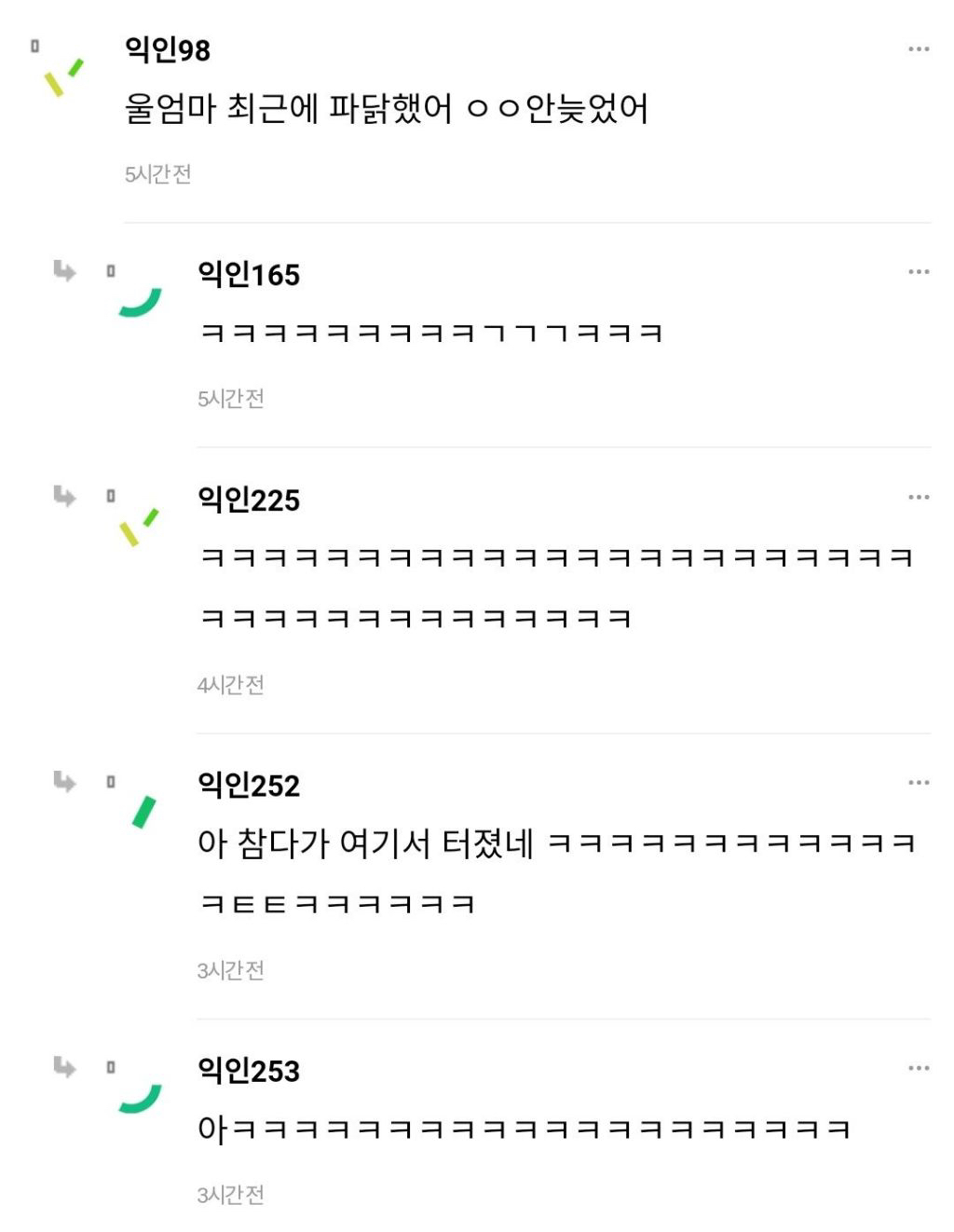Click the '5시간전' timestamp under 익인98's comment

coord(158,174)
